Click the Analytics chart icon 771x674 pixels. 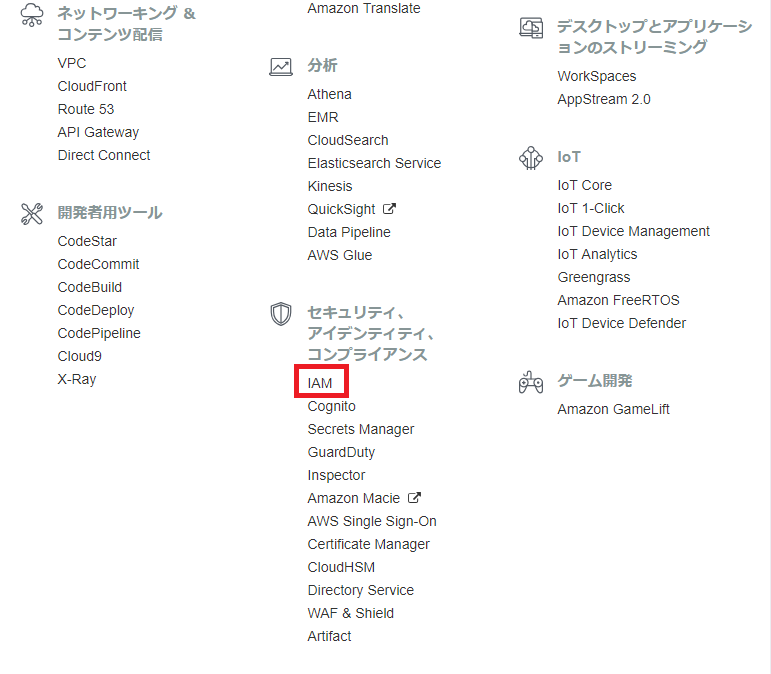point(281,66)
